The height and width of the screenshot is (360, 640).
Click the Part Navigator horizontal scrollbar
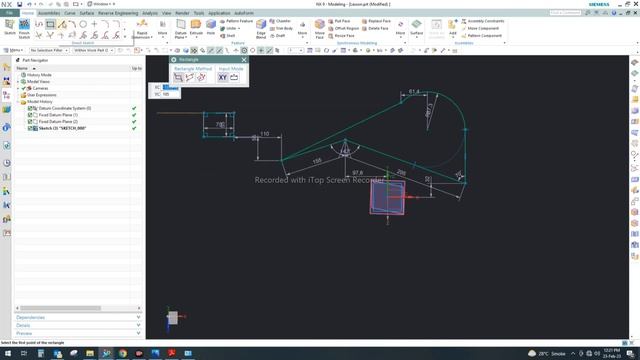coord(60,308)
